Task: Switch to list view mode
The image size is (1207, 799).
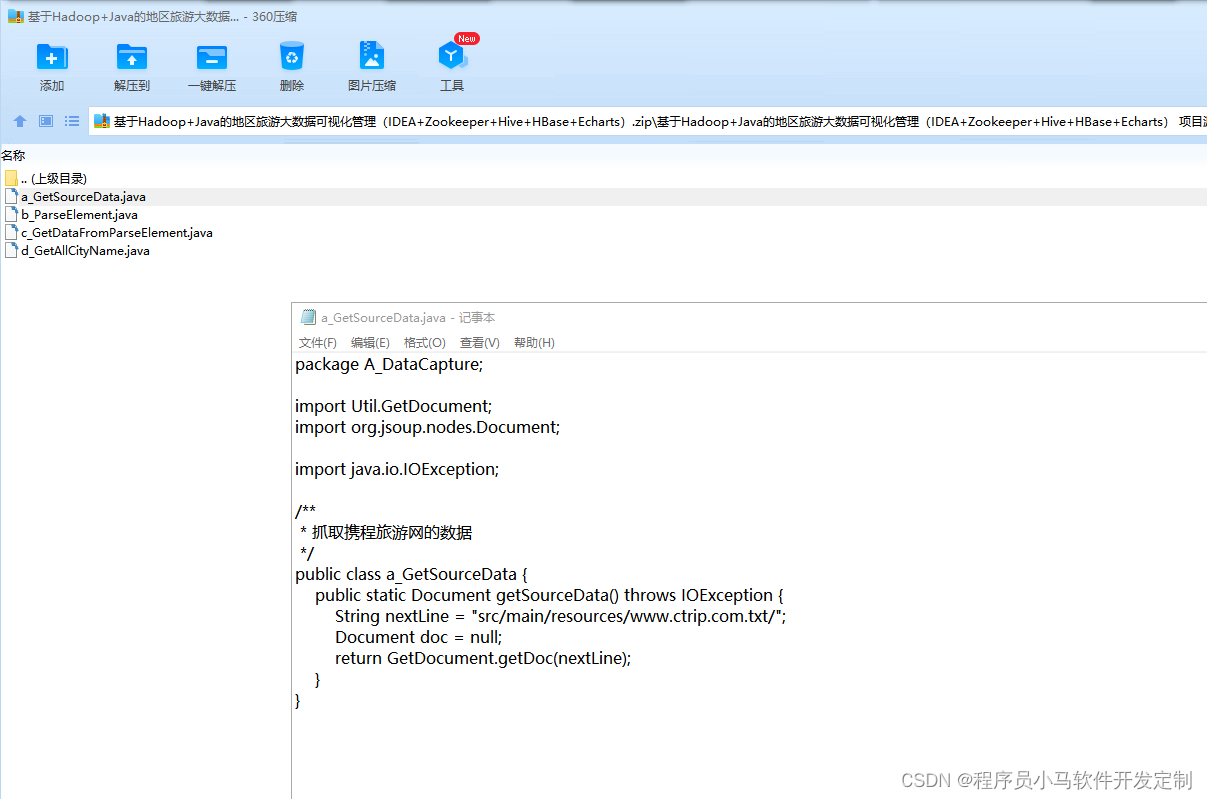Action: [70, 121]
